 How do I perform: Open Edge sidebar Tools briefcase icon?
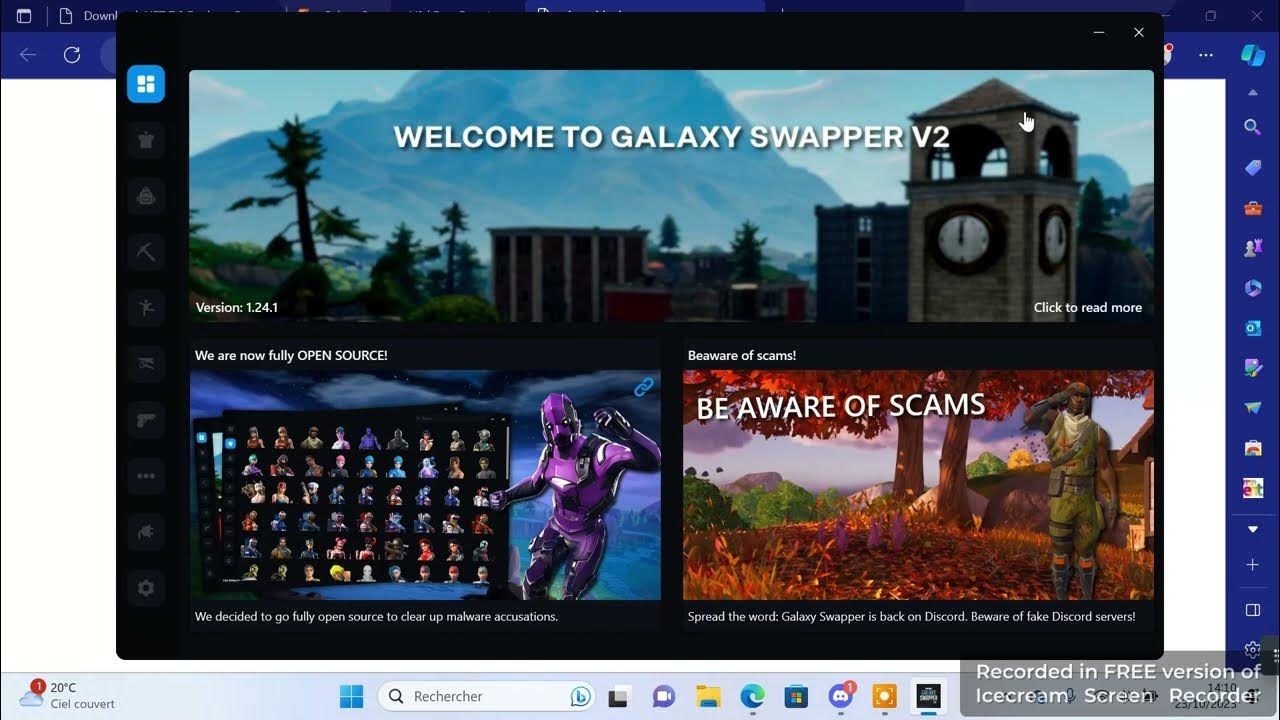tap(1252, 208)
